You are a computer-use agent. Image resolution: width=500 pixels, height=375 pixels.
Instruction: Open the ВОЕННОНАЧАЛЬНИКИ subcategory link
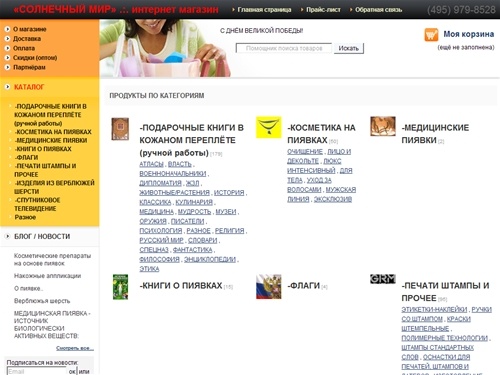coord(173,173)
